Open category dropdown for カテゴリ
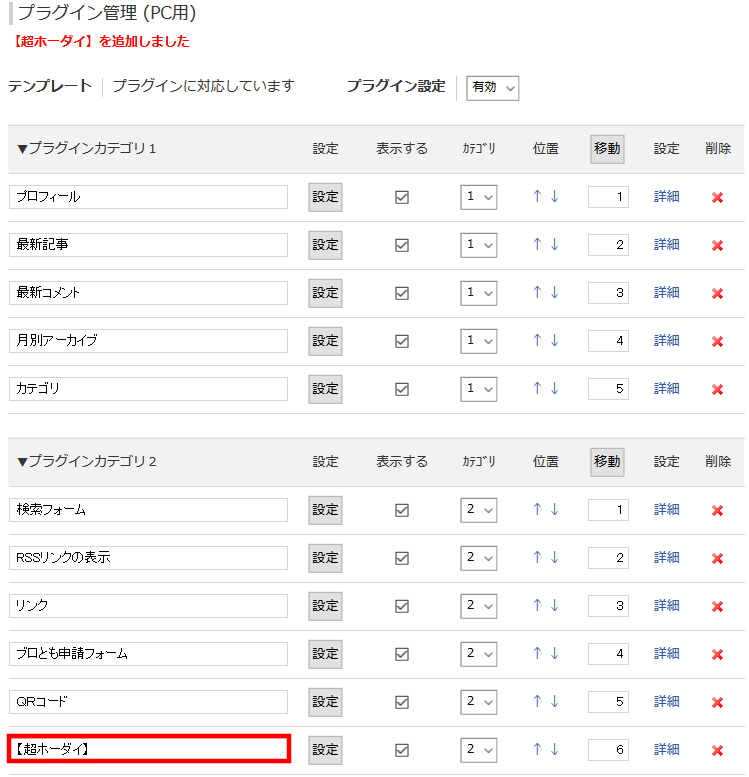 478,389
